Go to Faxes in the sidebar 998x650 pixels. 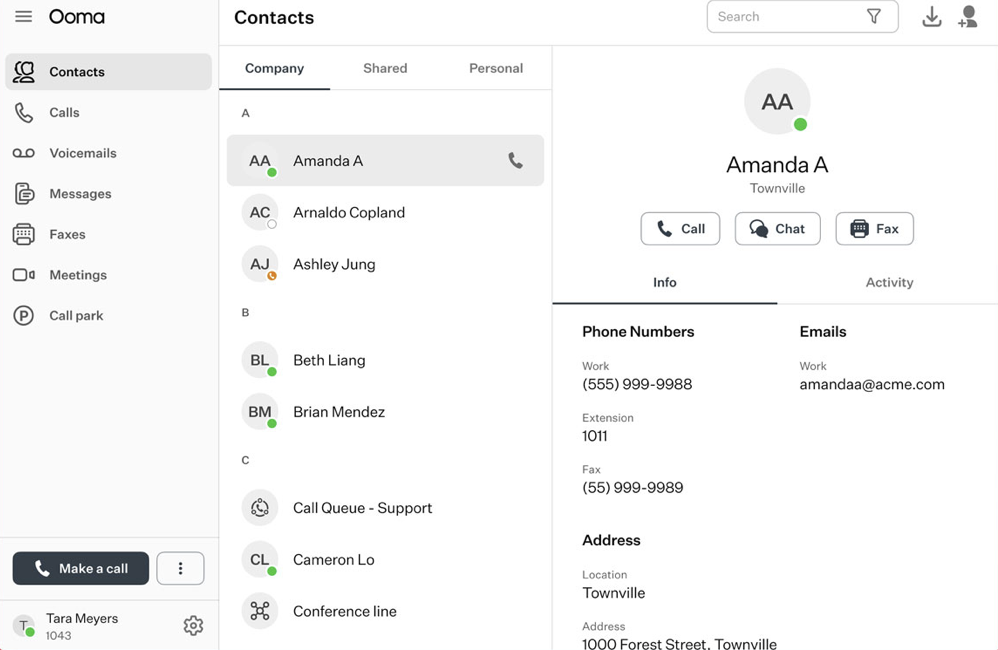(67, 234)
